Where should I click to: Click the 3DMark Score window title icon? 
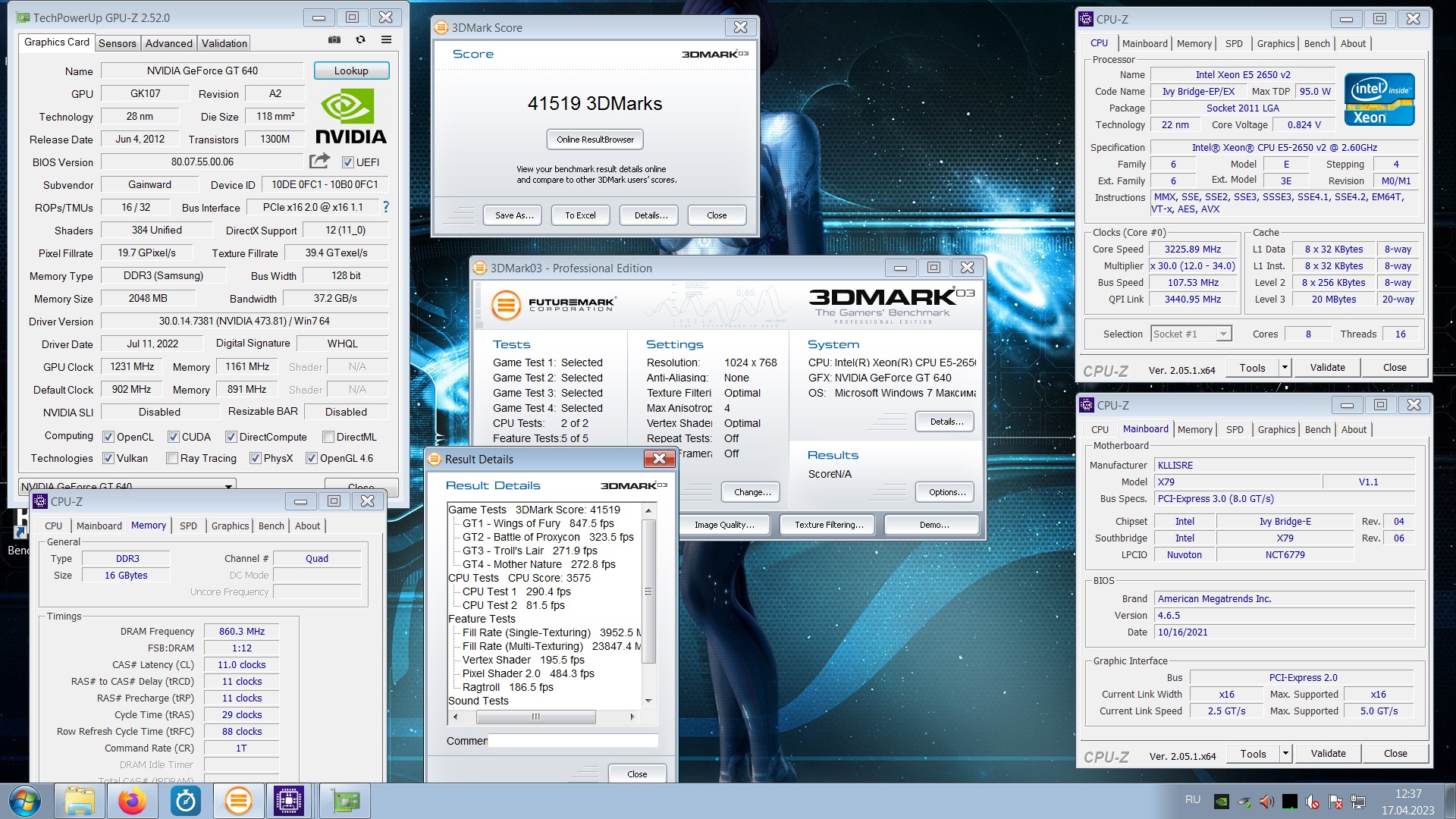tap(441, 27)
